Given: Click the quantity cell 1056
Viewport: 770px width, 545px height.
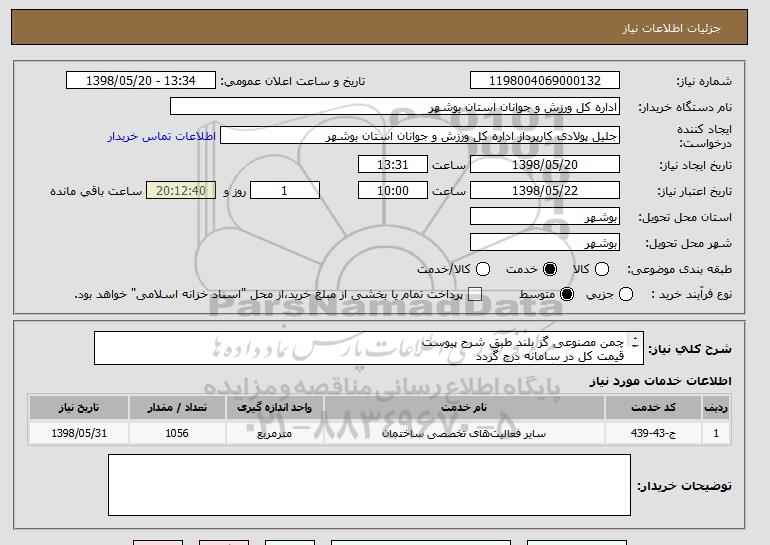Looking at the screenshot, I should (x=177, y=433).
